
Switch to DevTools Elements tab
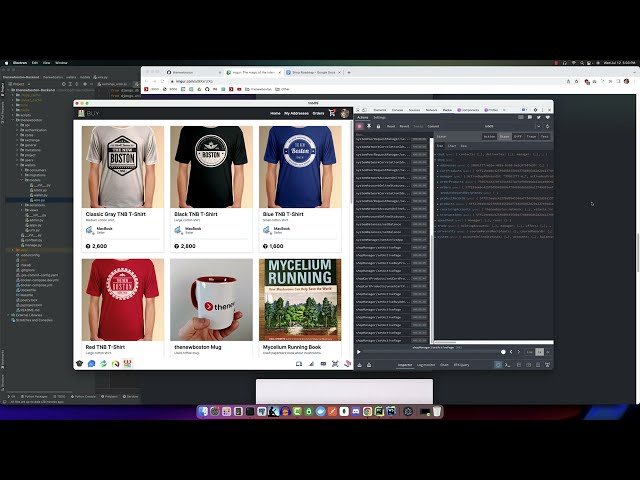pos(380,110)
